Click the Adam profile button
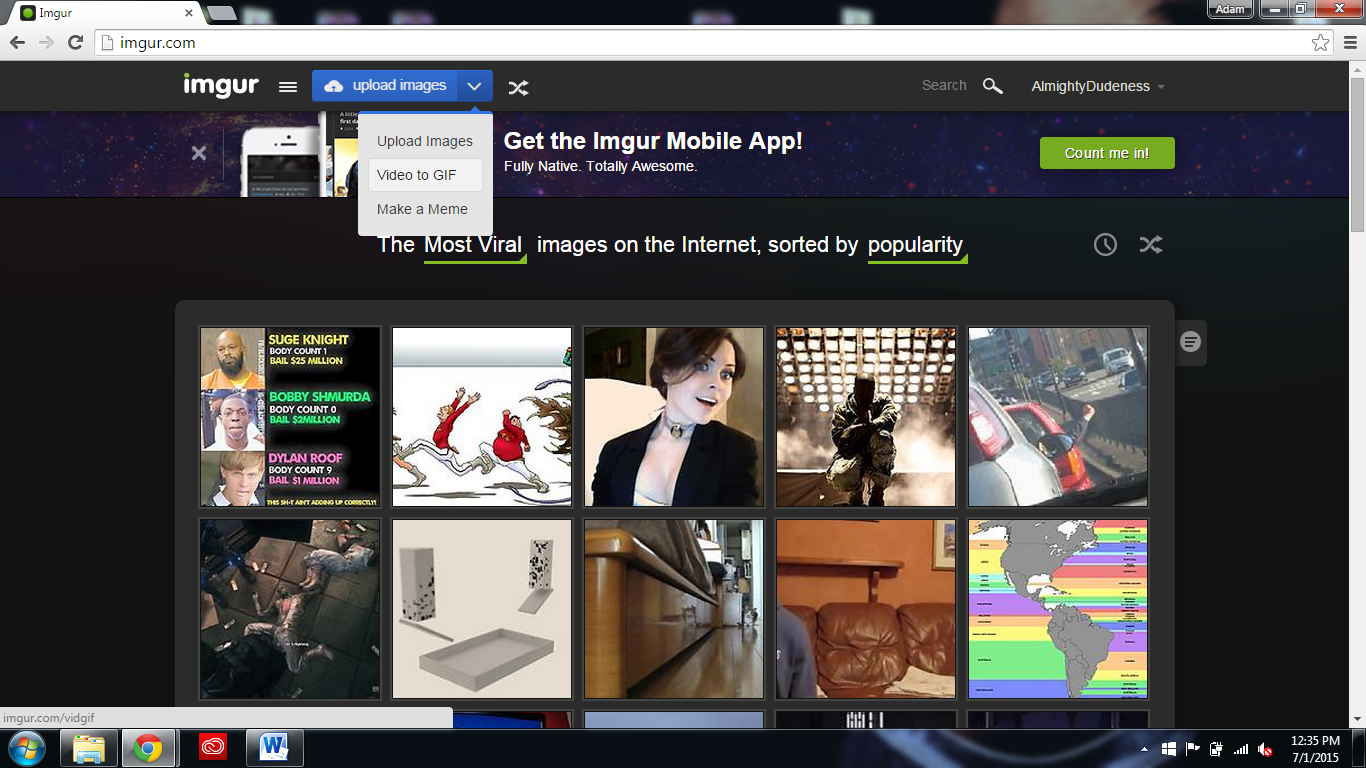The width and height of the screenshot is (1366, 768). tap(1230, 9)
